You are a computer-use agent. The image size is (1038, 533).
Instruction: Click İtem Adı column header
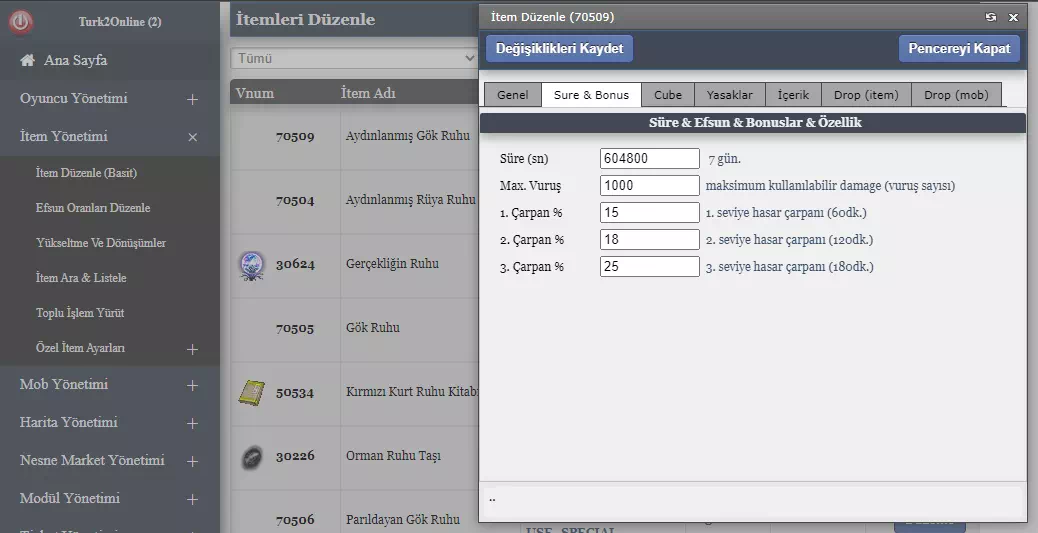pos(368,93)
